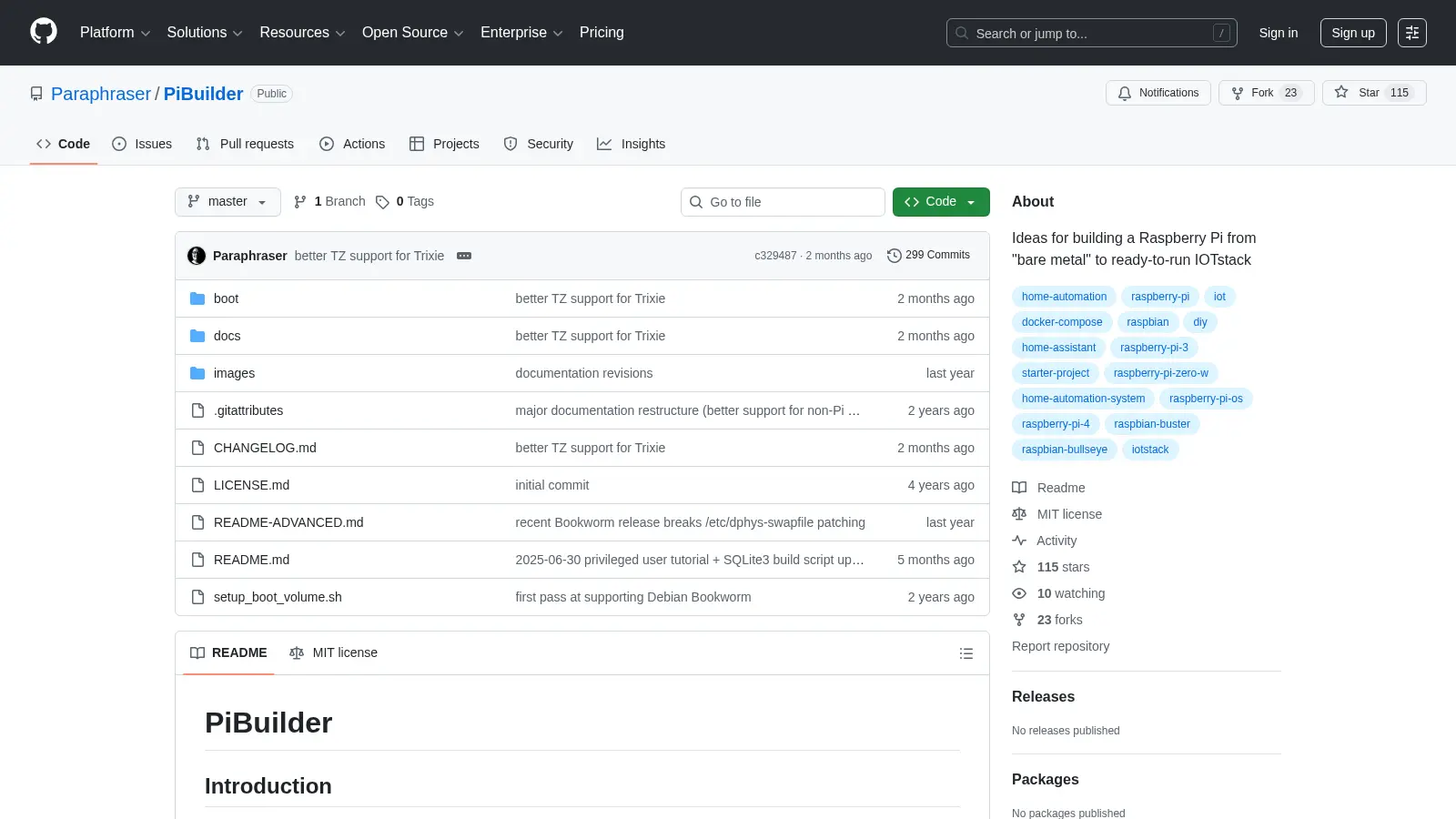The image size is (1456, 819).
Task: Open the Insights tab
Action: coord(632,144)
